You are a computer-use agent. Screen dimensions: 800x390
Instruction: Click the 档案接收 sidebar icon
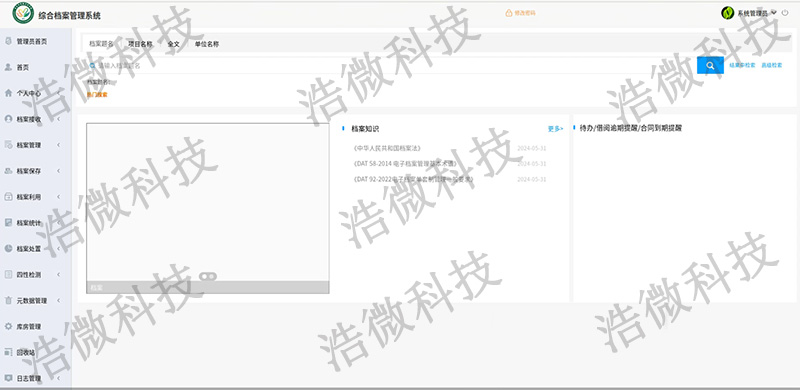coord(8,119)
